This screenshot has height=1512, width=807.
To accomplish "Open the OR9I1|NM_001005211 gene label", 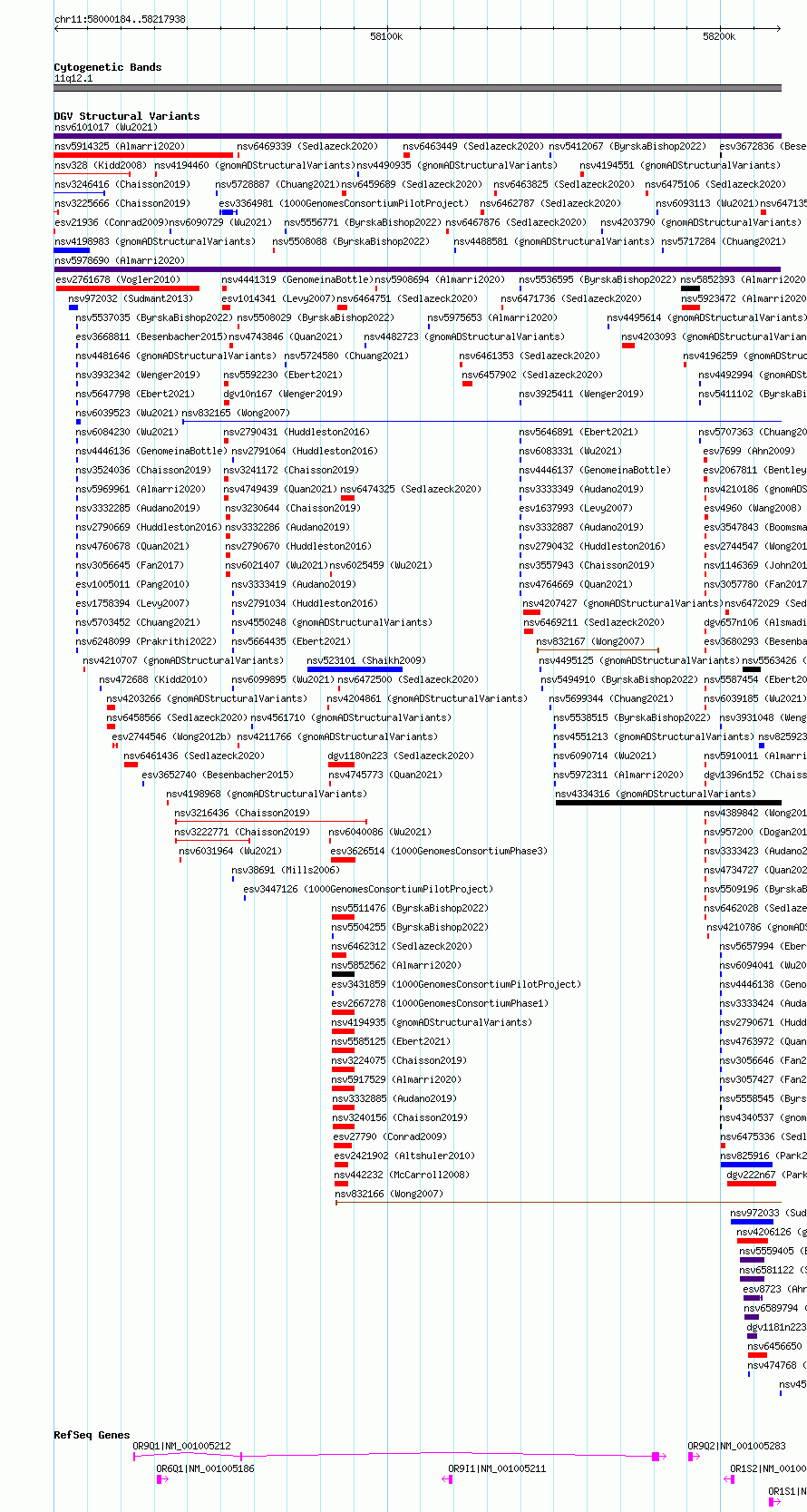I will coord(497,1468).
